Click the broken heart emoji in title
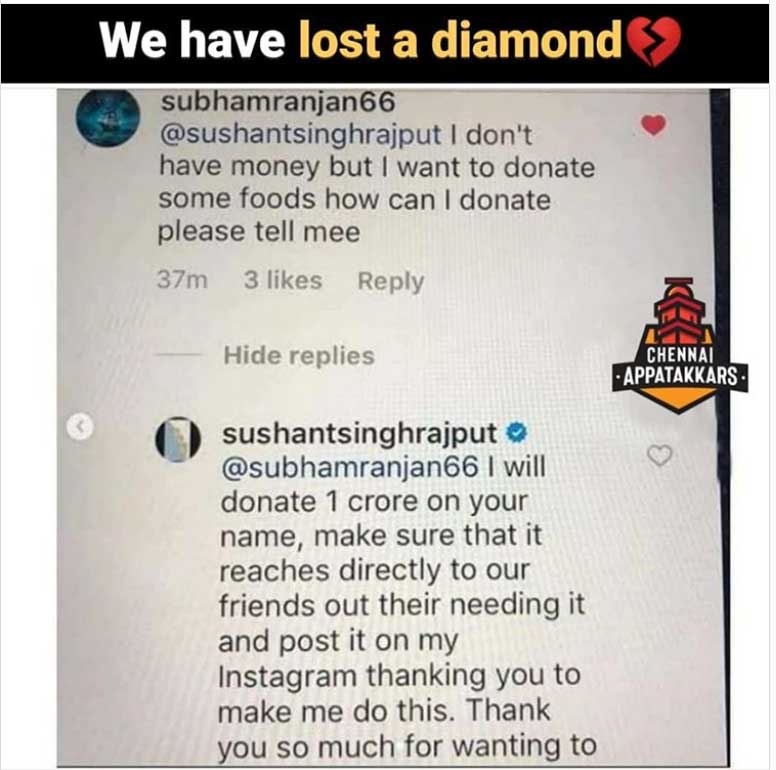The image size is (776, 770). [x=653, y=41]
